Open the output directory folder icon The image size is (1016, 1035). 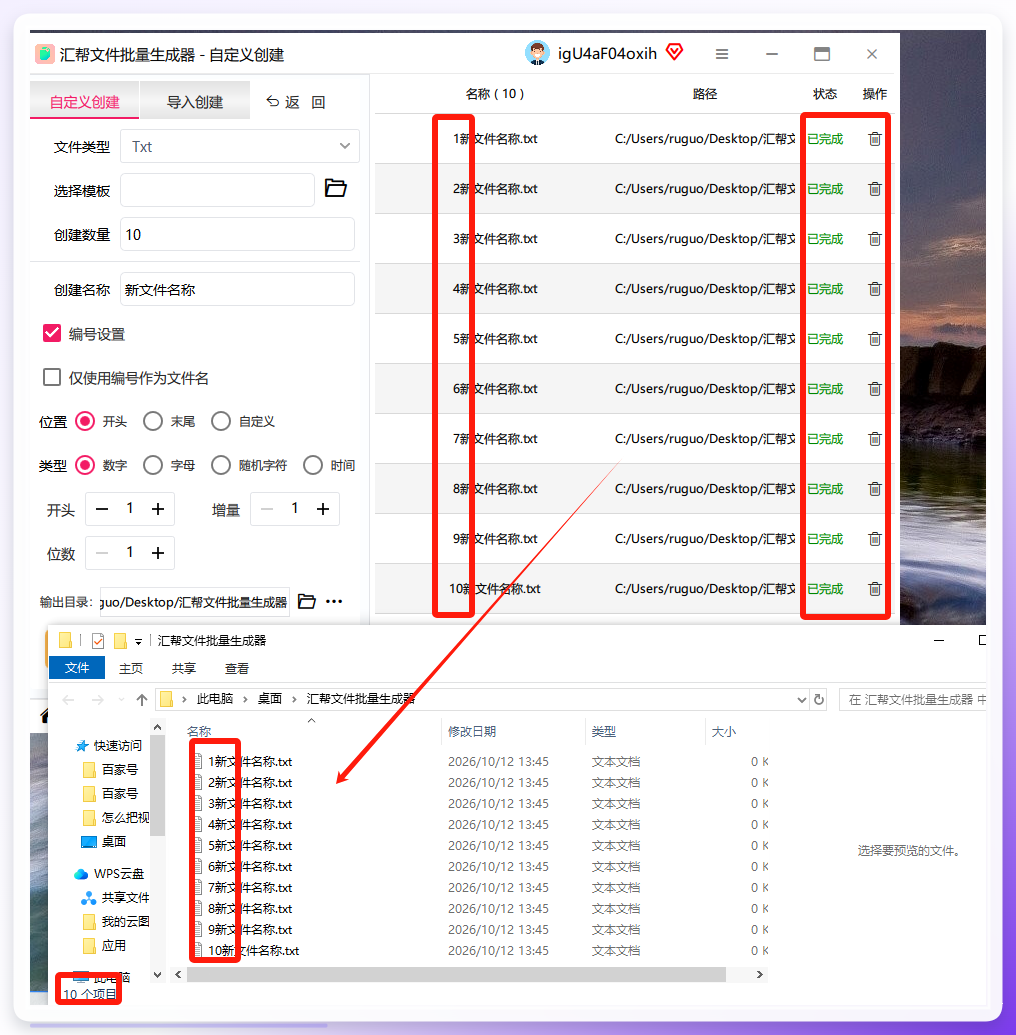click(x=307, y=601)
